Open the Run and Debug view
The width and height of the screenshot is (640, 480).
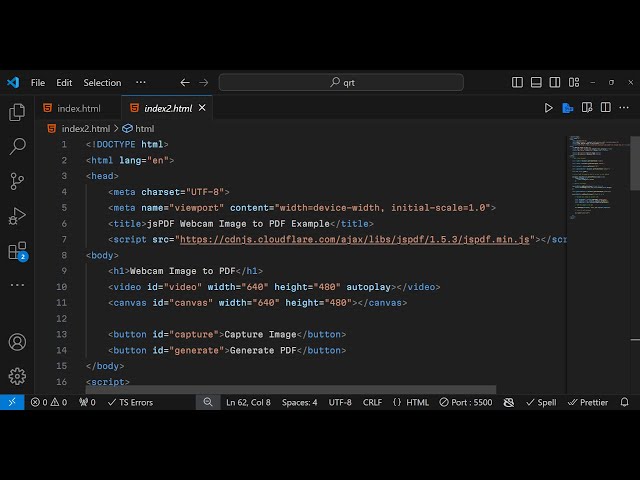click(x=17, y=216)
